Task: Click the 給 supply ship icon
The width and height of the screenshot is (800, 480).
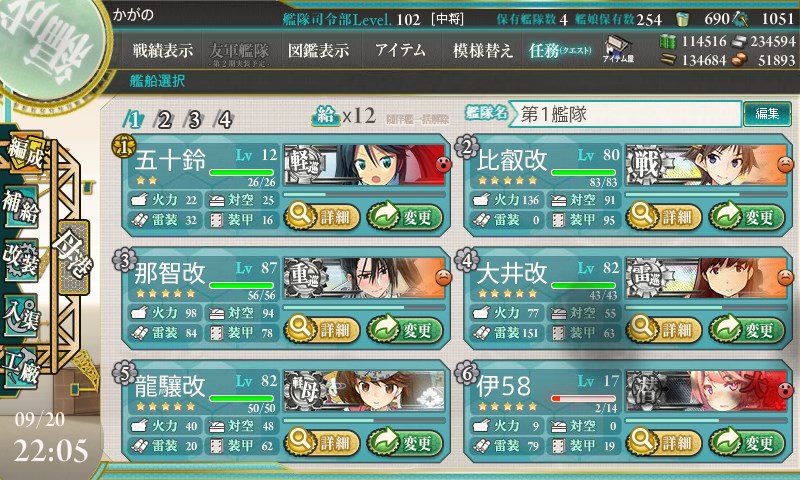Action: pos(326,116)
